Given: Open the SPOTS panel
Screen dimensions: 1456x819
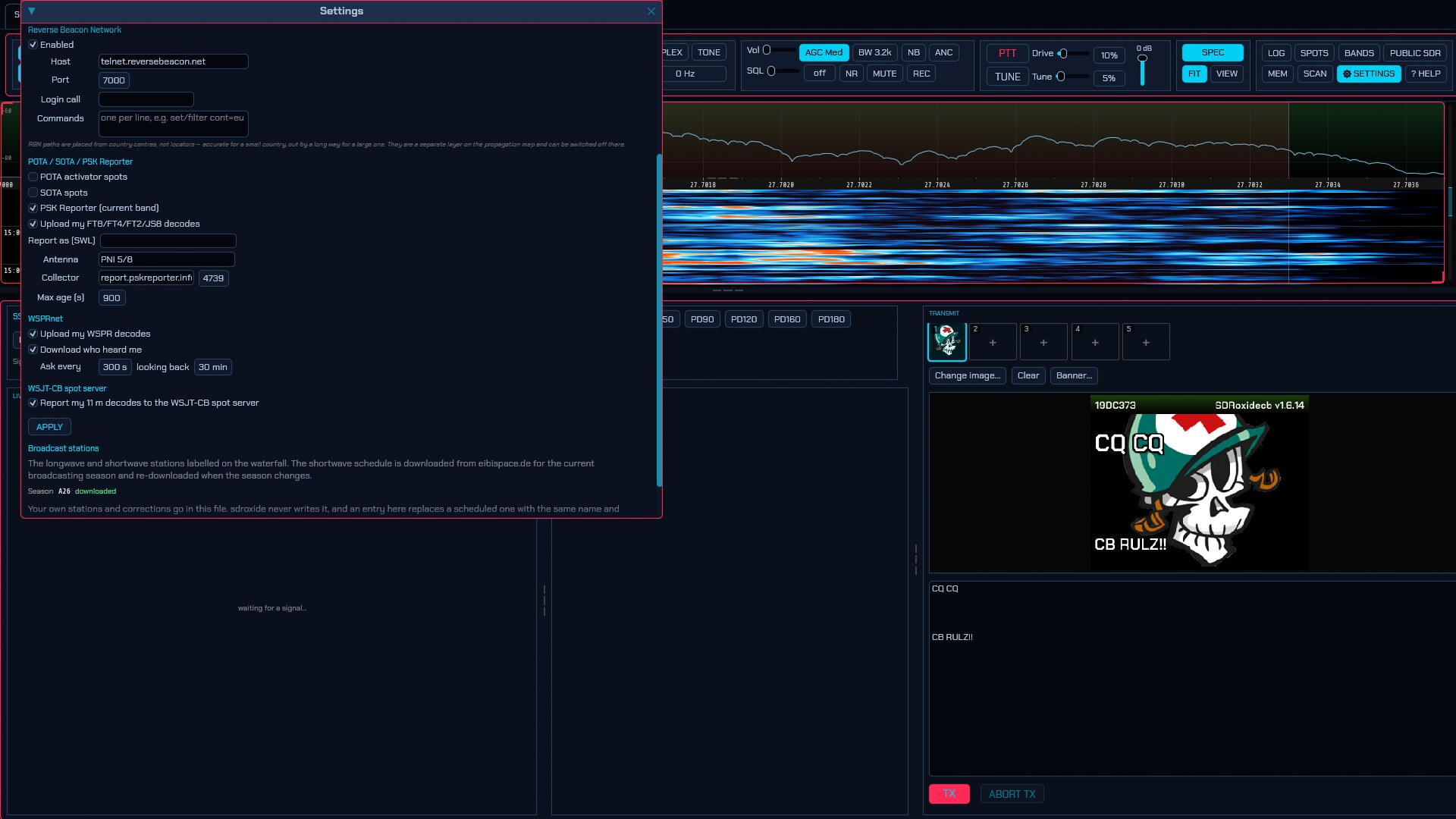Looking at the screenshot, I should point(1314,53).
